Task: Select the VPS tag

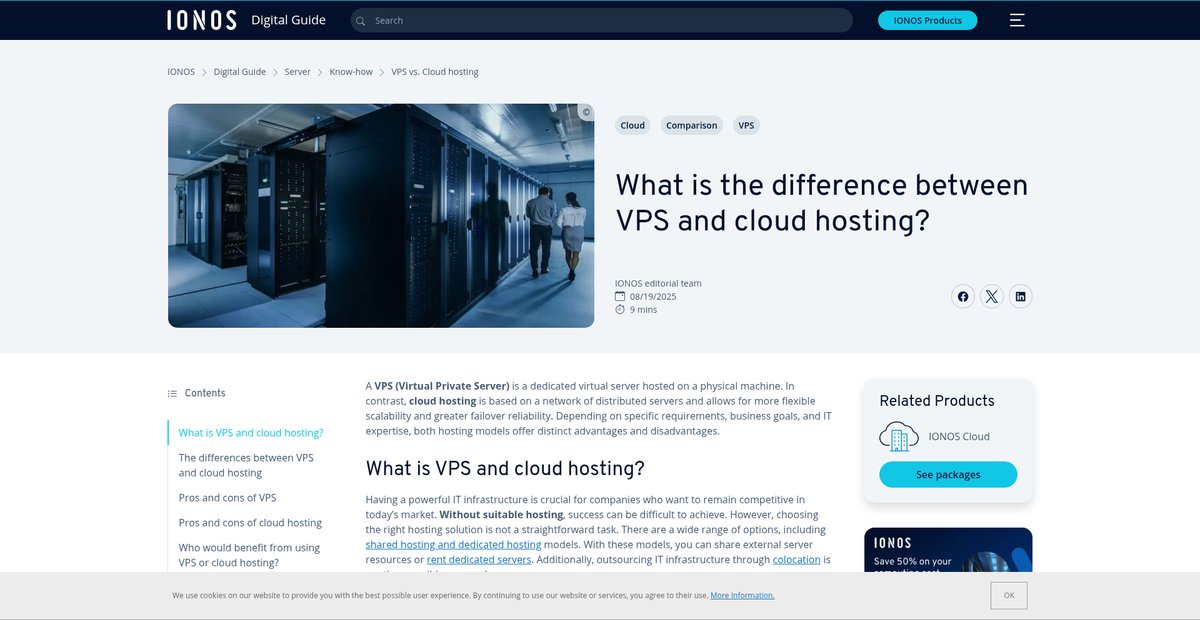Action: point(746,125)
